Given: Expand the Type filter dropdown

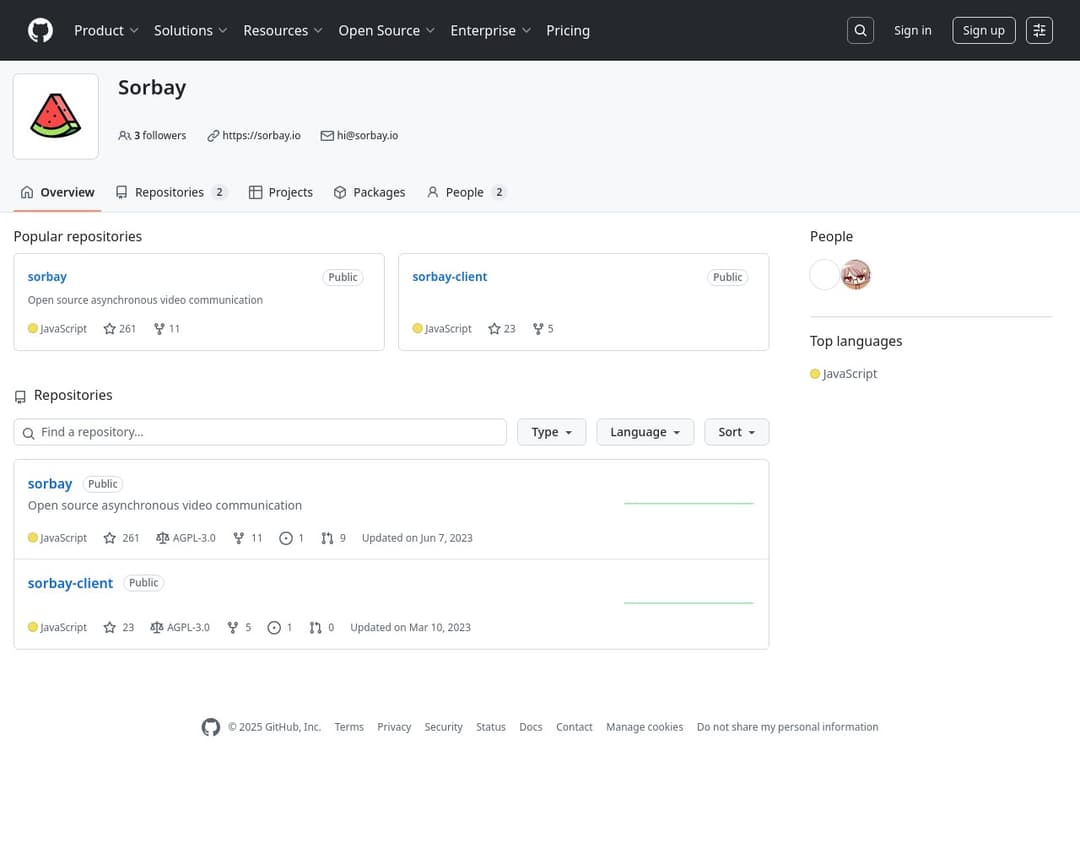Looking at the screenshot, I should pos(551,432).
